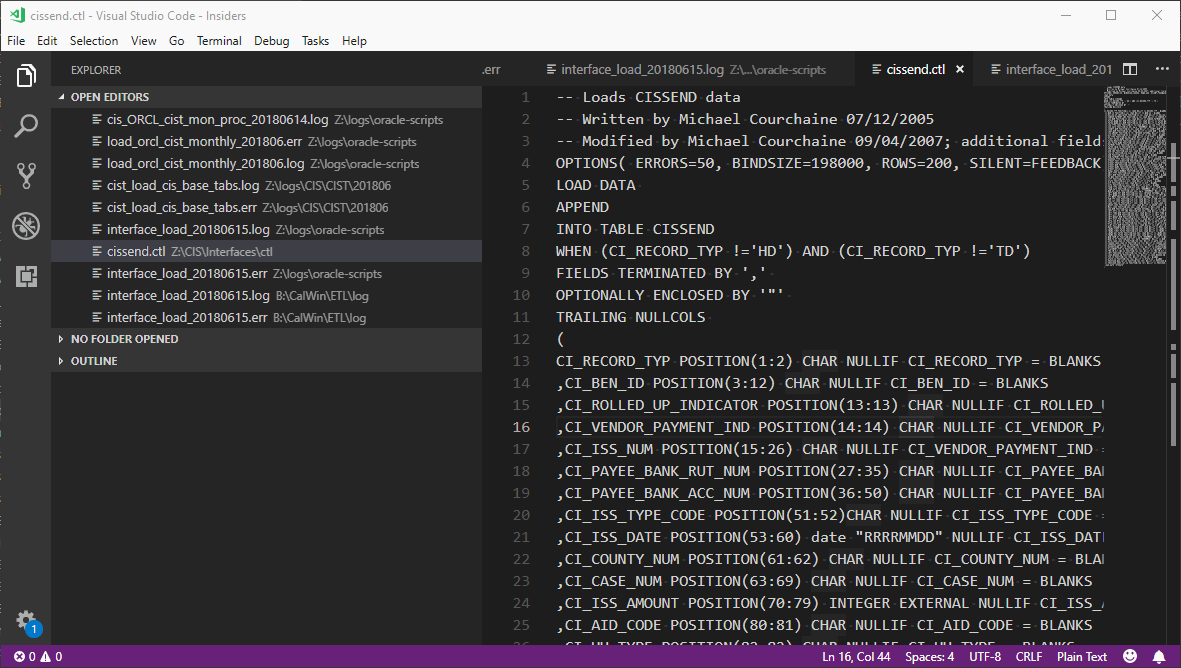Open the Terminal menu
This screenshot has width=1181, height=668.
click(218, 40)
